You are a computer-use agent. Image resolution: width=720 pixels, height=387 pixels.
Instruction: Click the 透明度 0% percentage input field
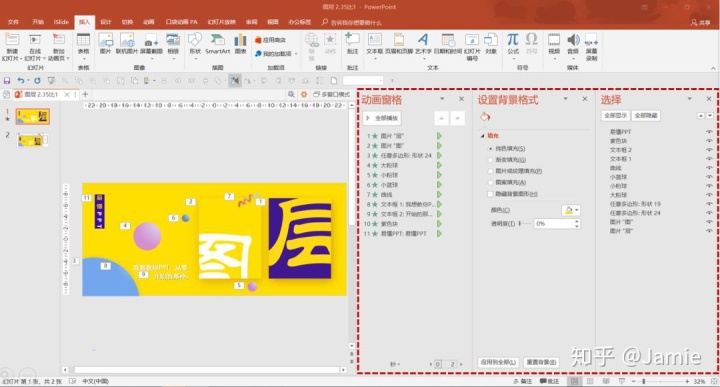[x=553, y=224]
